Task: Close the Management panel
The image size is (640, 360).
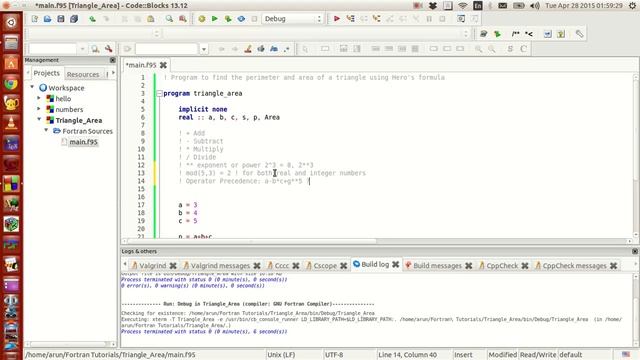Action: click(113, 60)
